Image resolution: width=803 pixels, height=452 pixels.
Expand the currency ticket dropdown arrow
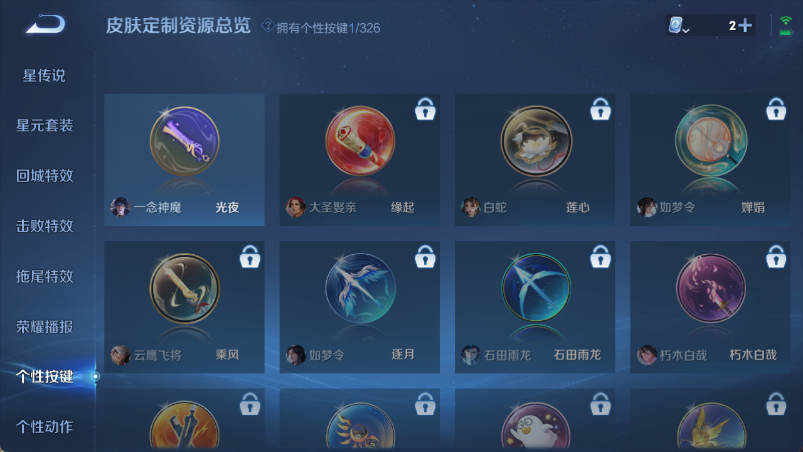[686, 31]
